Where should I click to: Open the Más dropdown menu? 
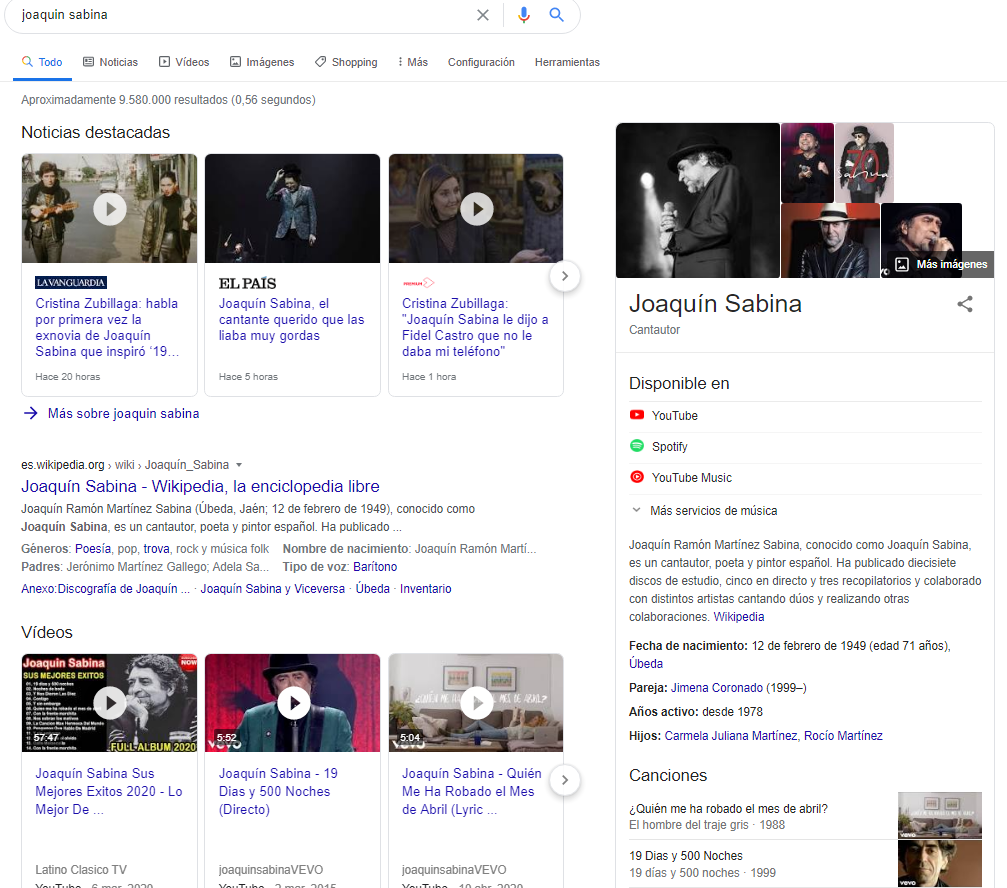click(412, 62)
